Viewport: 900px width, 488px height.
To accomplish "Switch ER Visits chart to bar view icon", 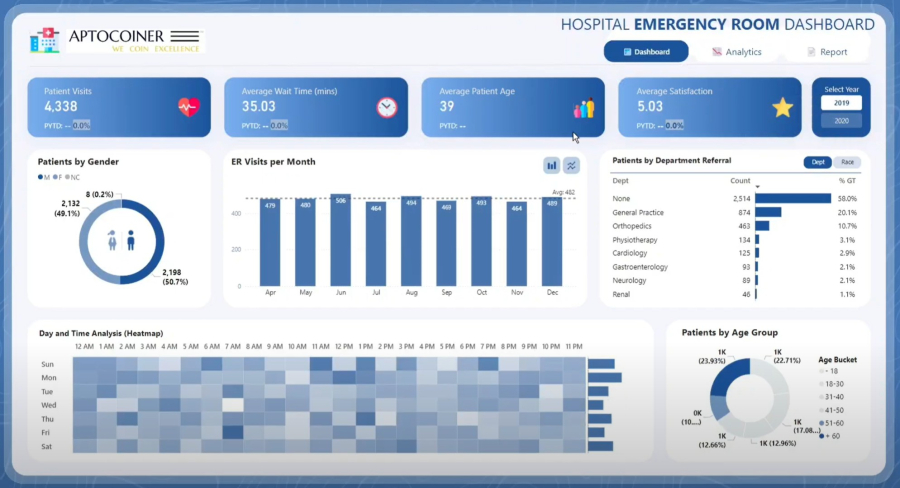I will tap(551, 166).
